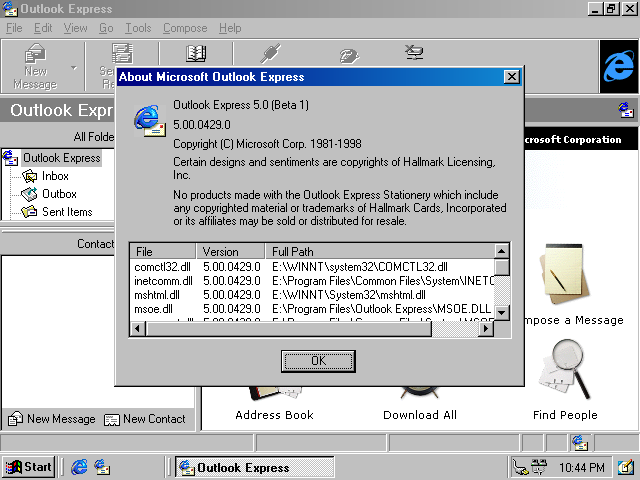
Task: Click the notepad tray icon beside clock
Action: click(625, 467)
